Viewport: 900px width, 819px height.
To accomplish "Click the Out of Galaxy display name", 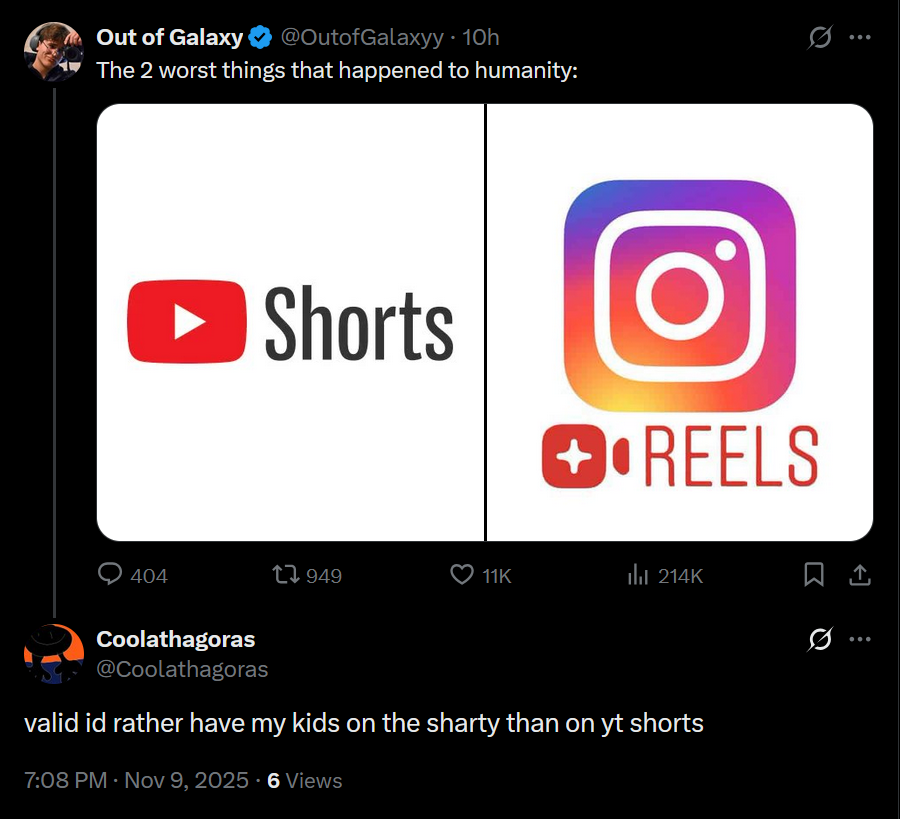I will tap(169, 38).
